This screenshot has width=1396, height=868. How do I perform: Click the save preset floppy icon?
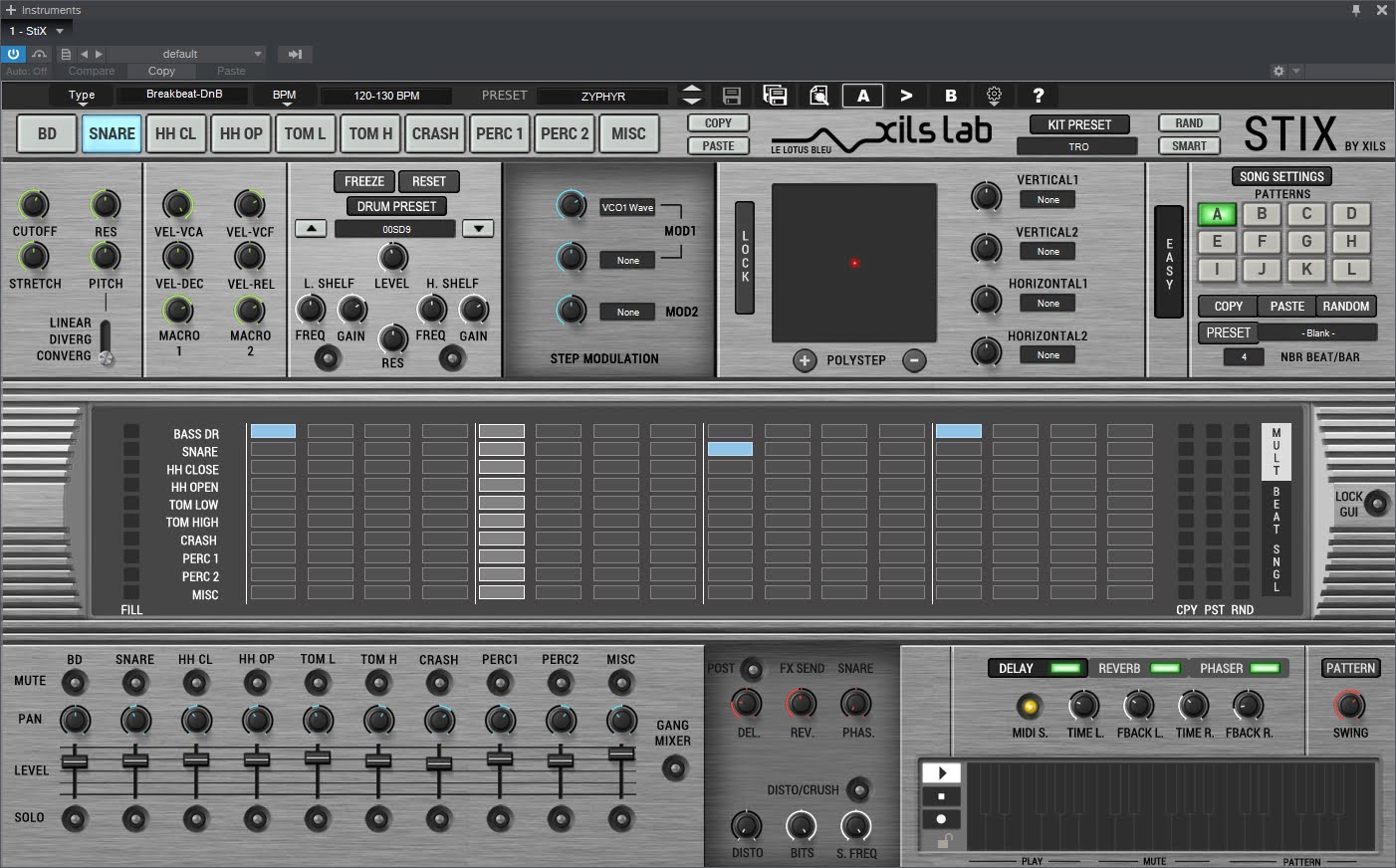click(732, 96)
